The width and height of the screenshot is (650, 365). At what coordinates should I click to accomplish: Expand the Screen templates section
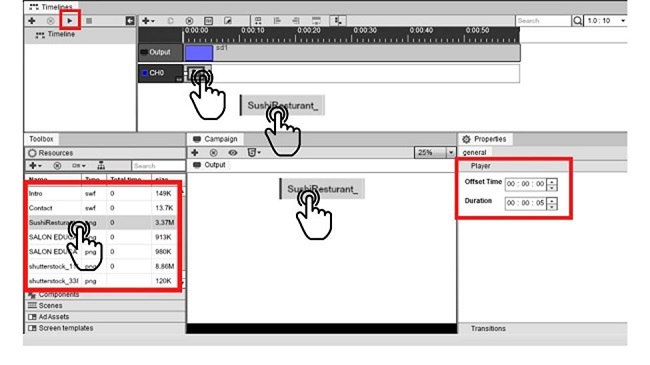tap(105, 328)
